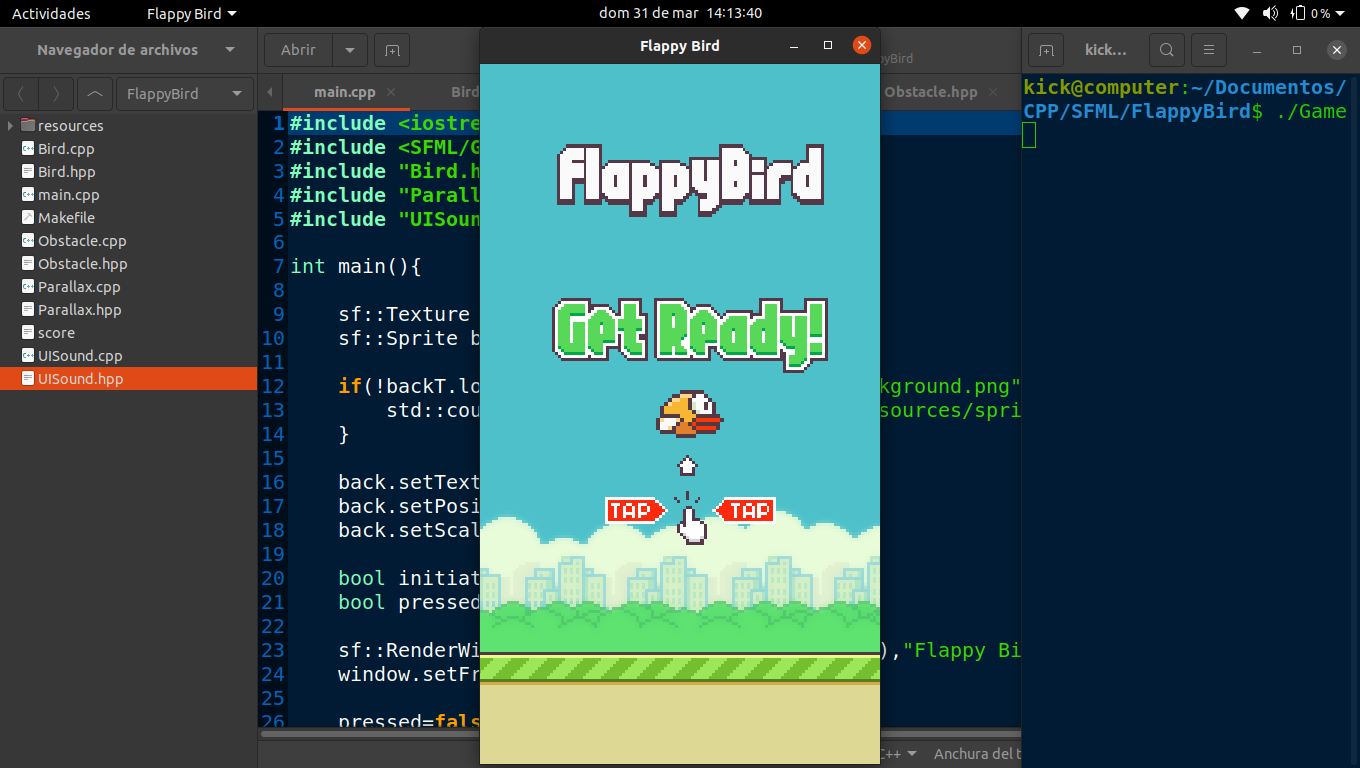The image size is (1360, 768).
Task: Open Anchura del tabulador selector
Action: point(977,754)
